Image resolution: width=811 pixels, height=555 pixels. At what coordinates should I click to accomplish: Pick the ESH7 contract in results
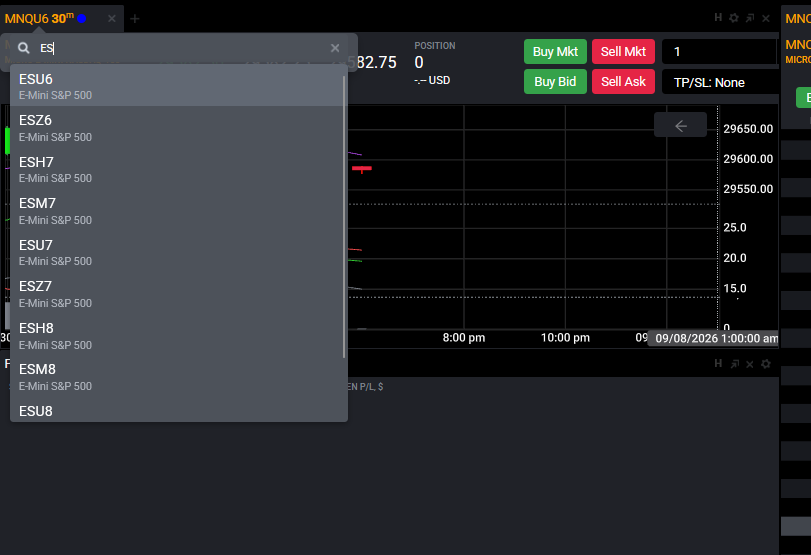click(176, 169)
